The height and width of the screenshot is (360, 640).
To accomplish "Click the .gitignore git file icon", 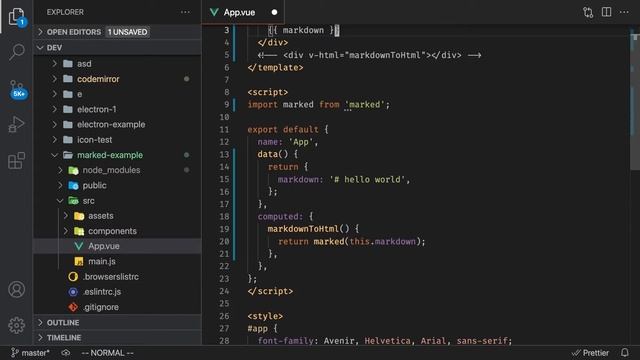I will click(x=73, y=307).
